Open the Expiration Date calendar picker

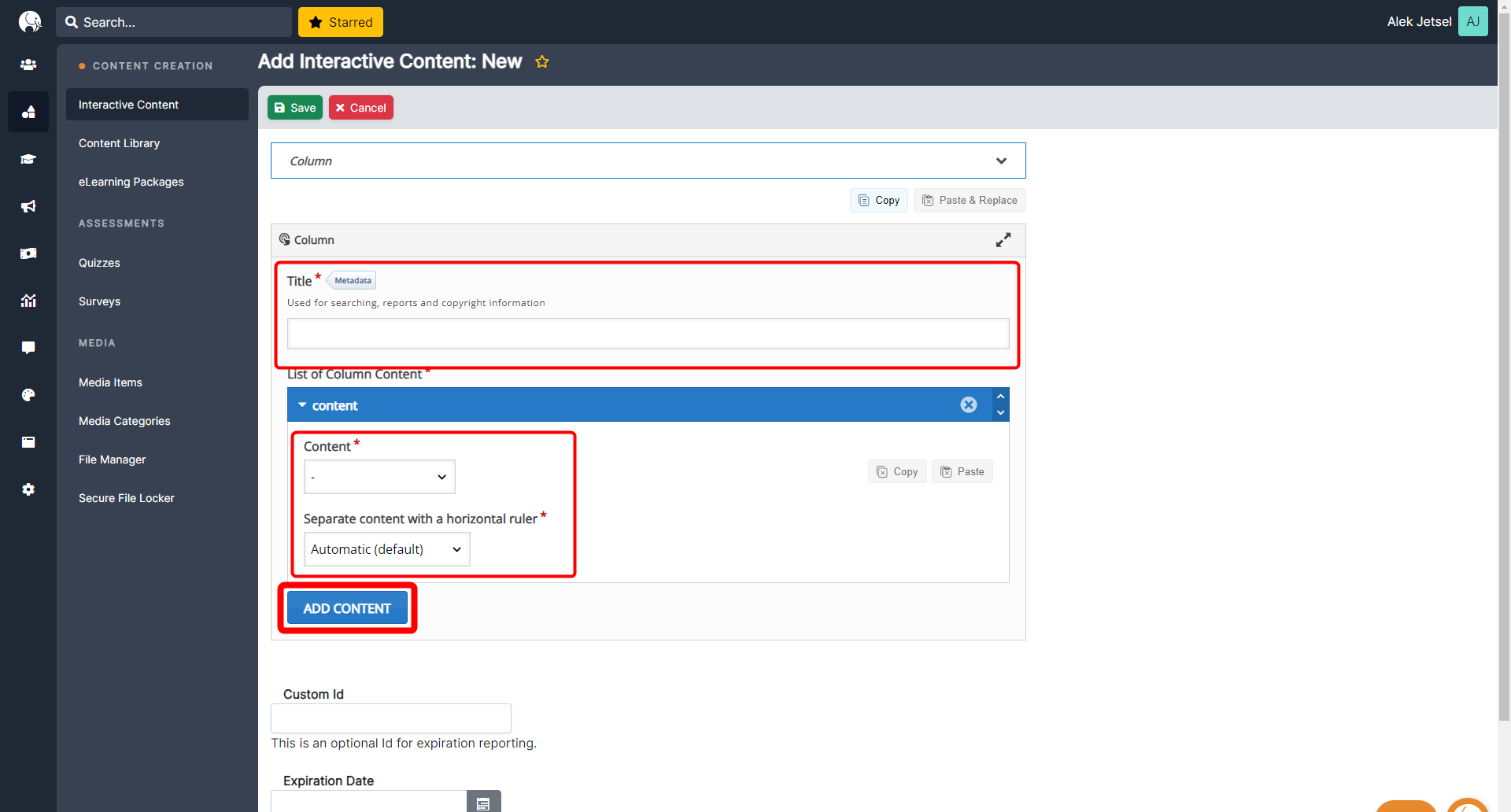(x=483, y=802)
